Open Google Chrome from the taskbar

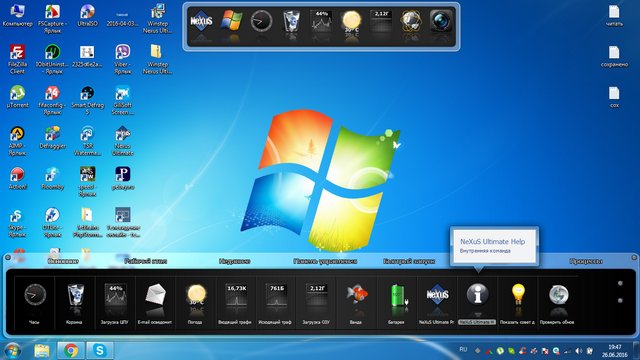[x=71, y=350]
